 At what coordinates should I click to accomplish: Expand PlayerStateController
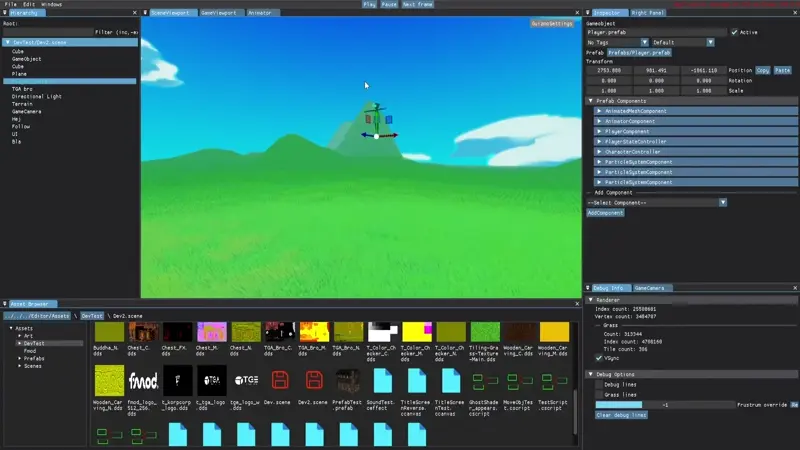[x=599, y=142]
